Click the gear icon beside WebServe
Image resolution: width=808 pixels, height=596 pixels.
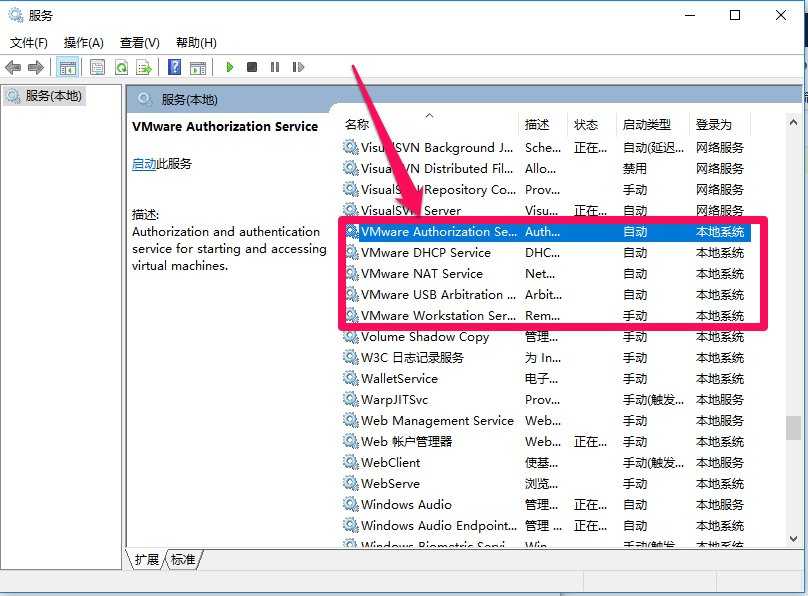tap(350, 483)
